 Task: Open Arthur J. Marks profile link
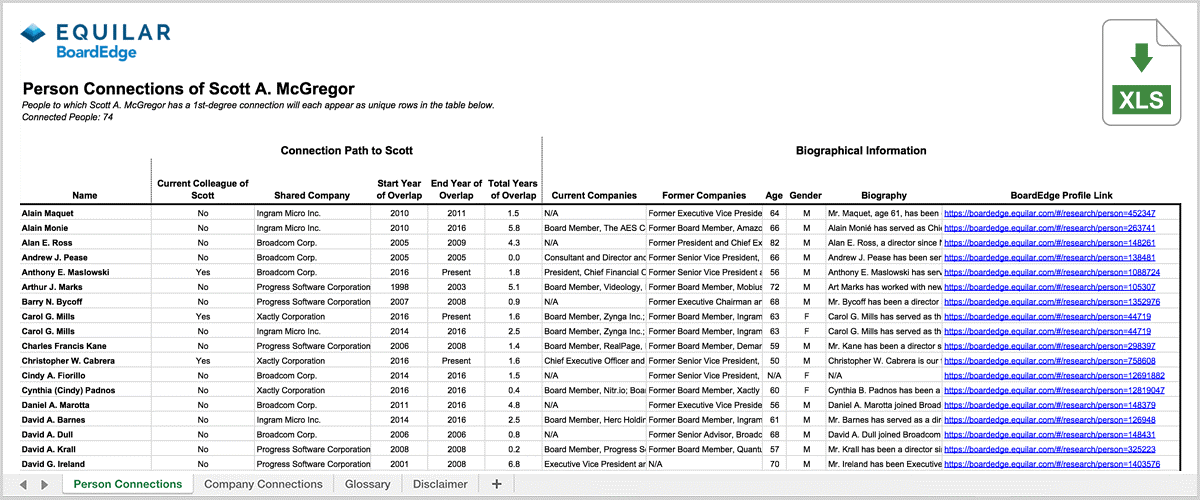tap(1050, 287)
